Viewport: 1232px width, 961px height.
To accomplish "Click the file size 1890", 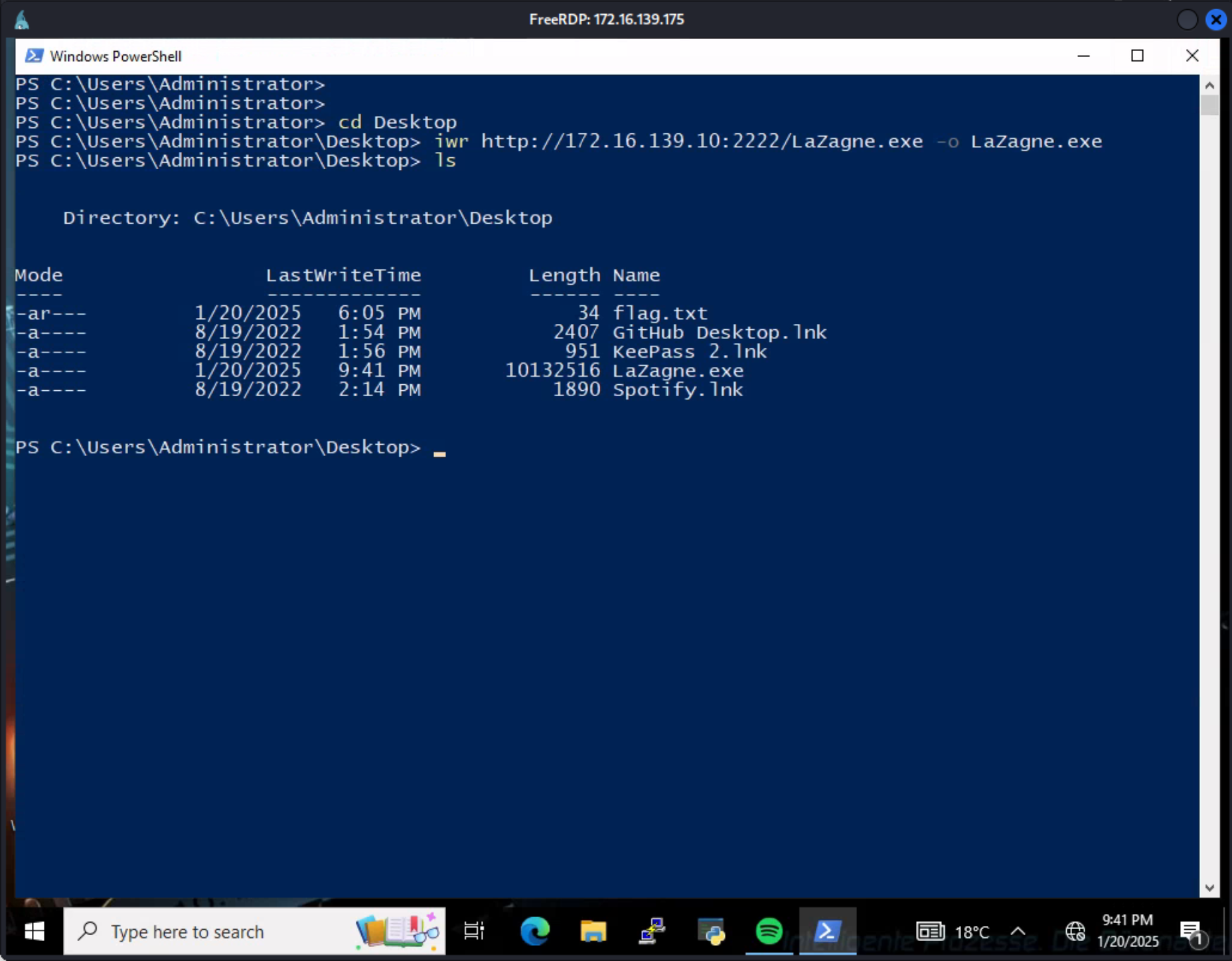I will pyautogui.click(x=576, y=390).
